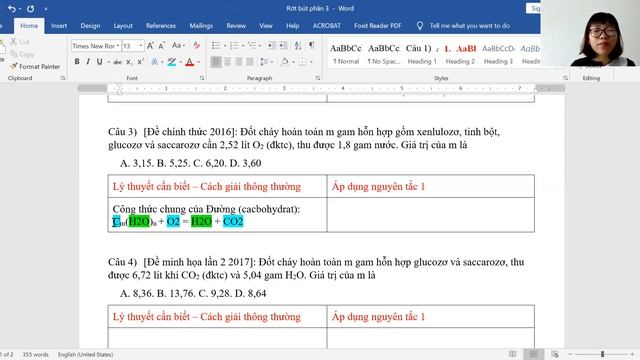Click the Text Effects and Typography icon

(x=154, y=62)
